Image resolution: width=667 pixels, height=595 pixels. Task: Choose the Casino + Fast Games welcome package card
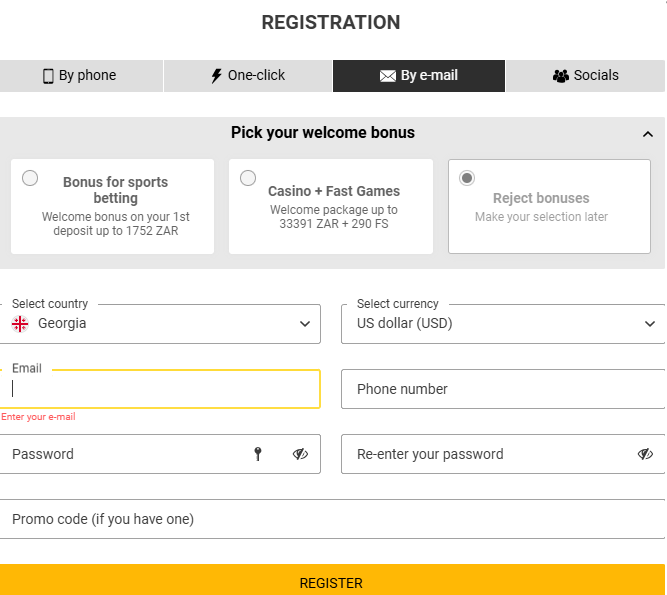pos(331,206)
